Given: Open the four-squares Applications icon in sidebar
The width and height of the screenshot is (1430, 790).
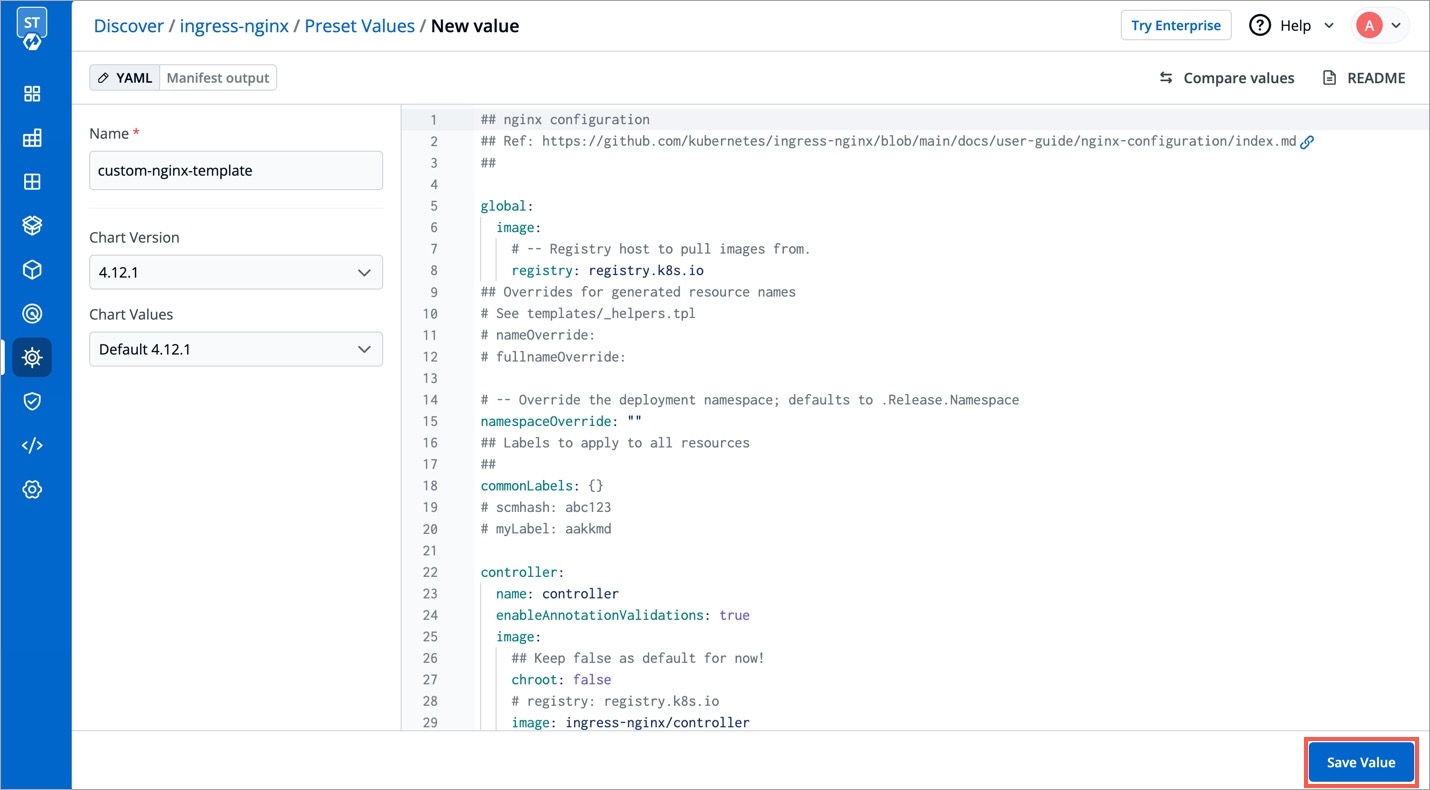Looking at the screenshot, I should coord(32,94).
